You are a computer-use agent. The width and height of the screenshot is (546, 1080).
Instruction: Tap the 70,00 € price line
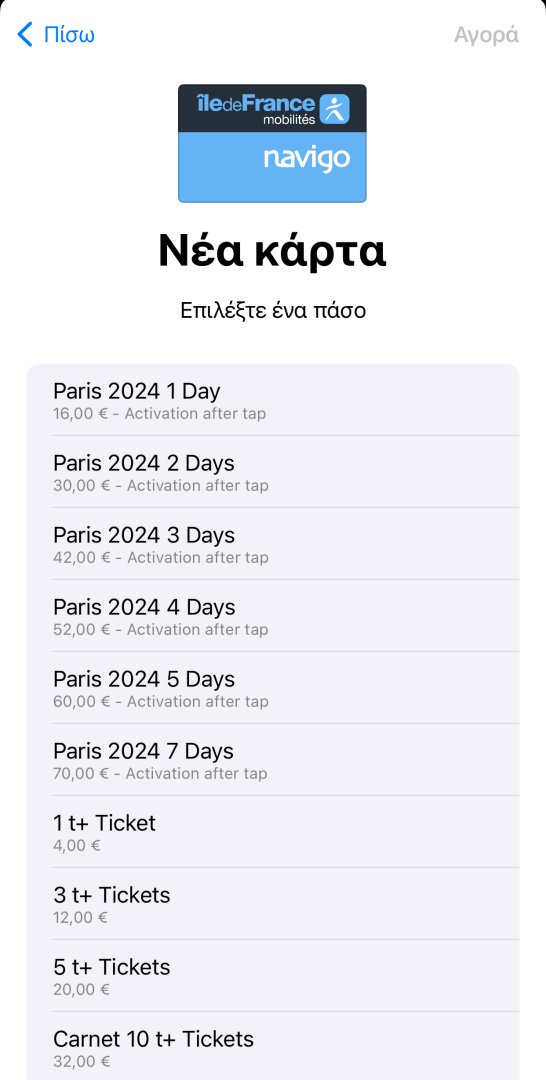point(160,773)
